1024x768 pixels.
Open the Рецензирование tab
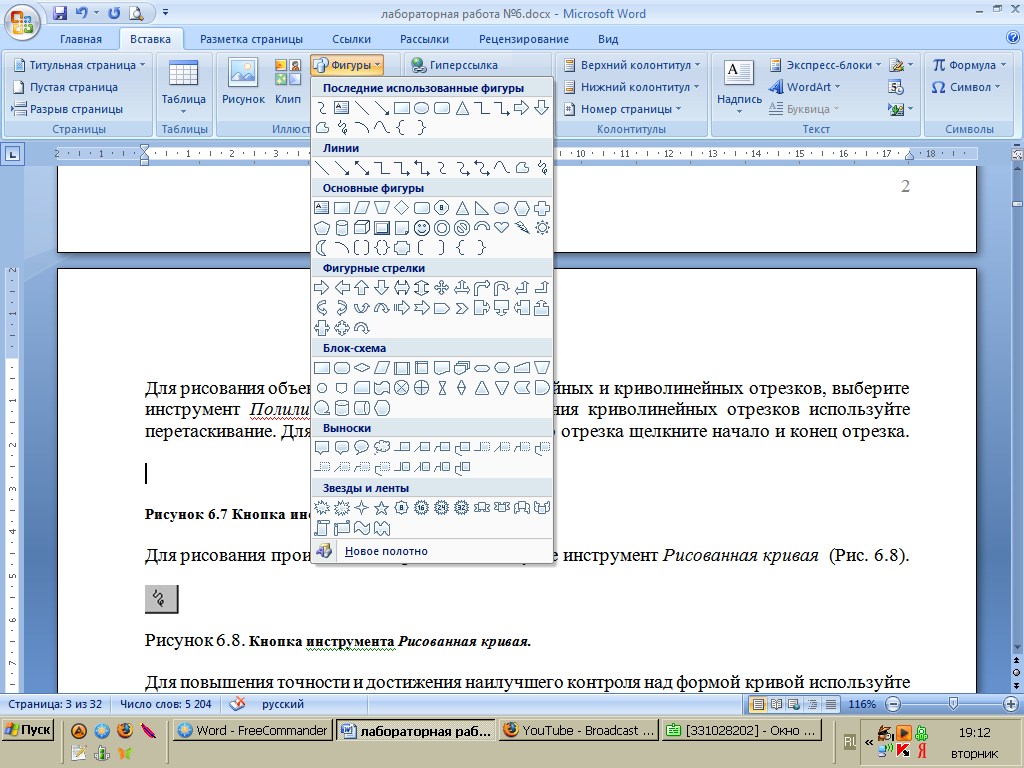[x=524, y=39]
